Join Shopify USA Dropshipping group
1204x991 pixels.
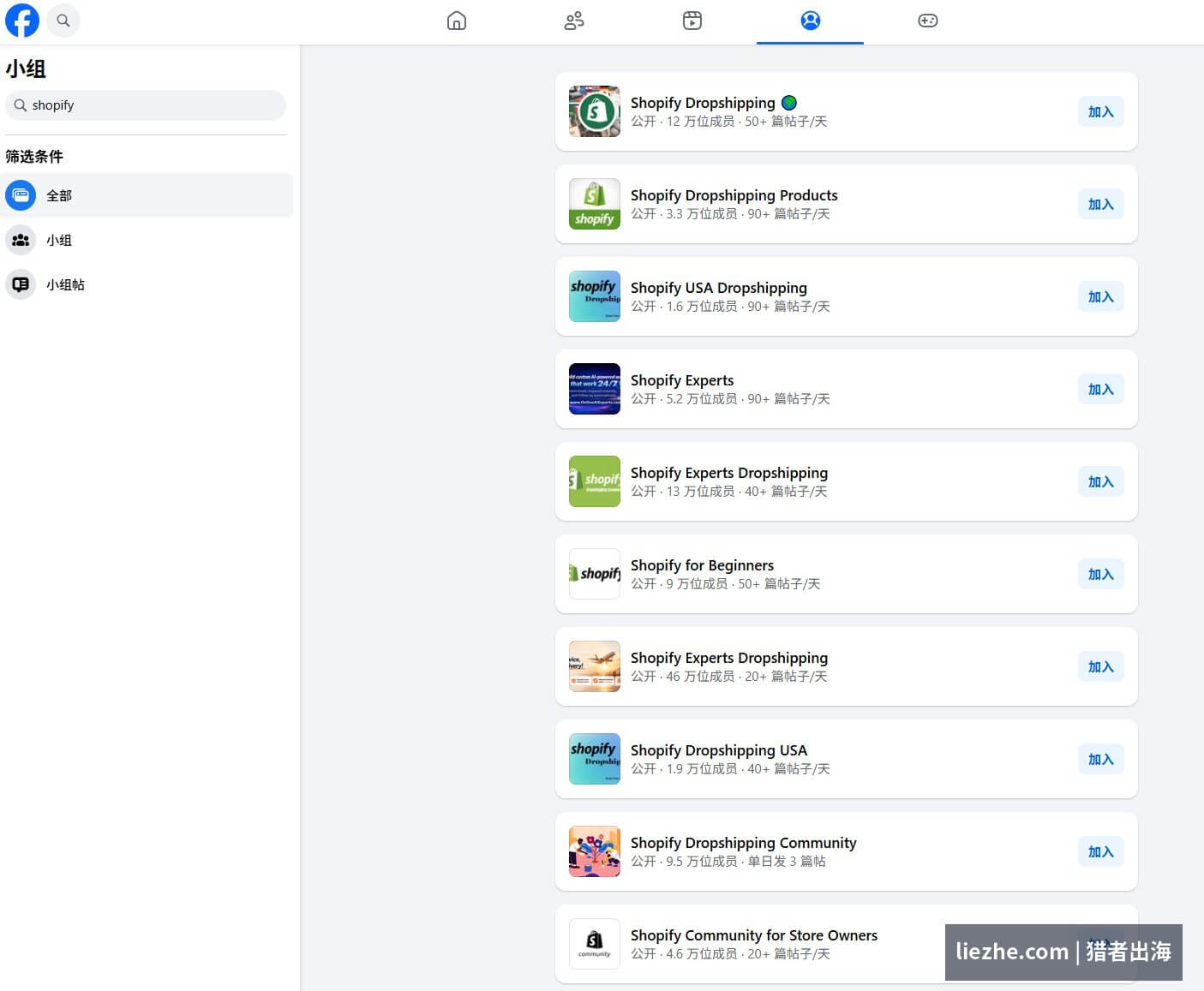[1100, 296]
